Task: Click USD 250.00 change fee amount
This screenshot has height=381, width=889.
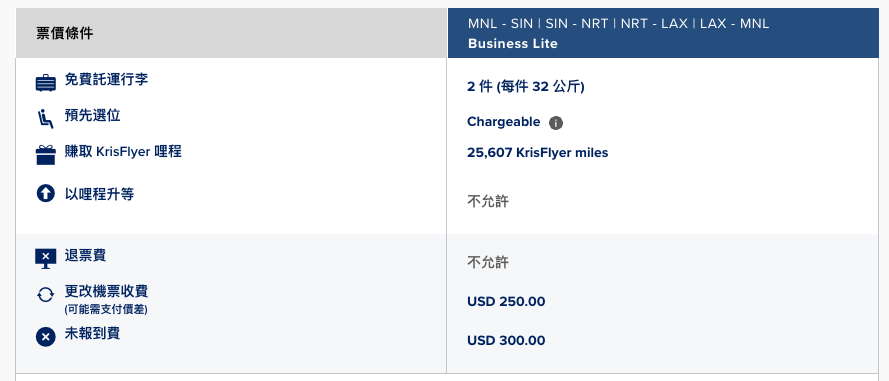Action: click(506, 302)
